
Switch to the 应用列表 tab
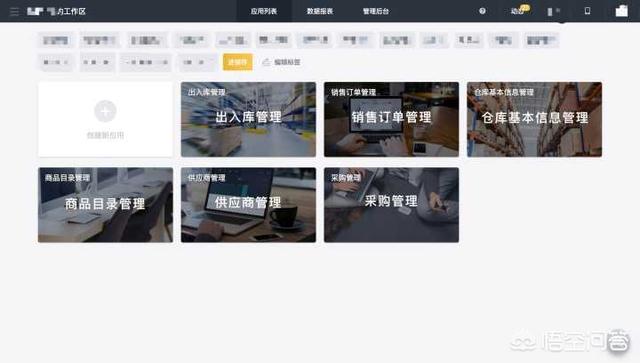264,11
